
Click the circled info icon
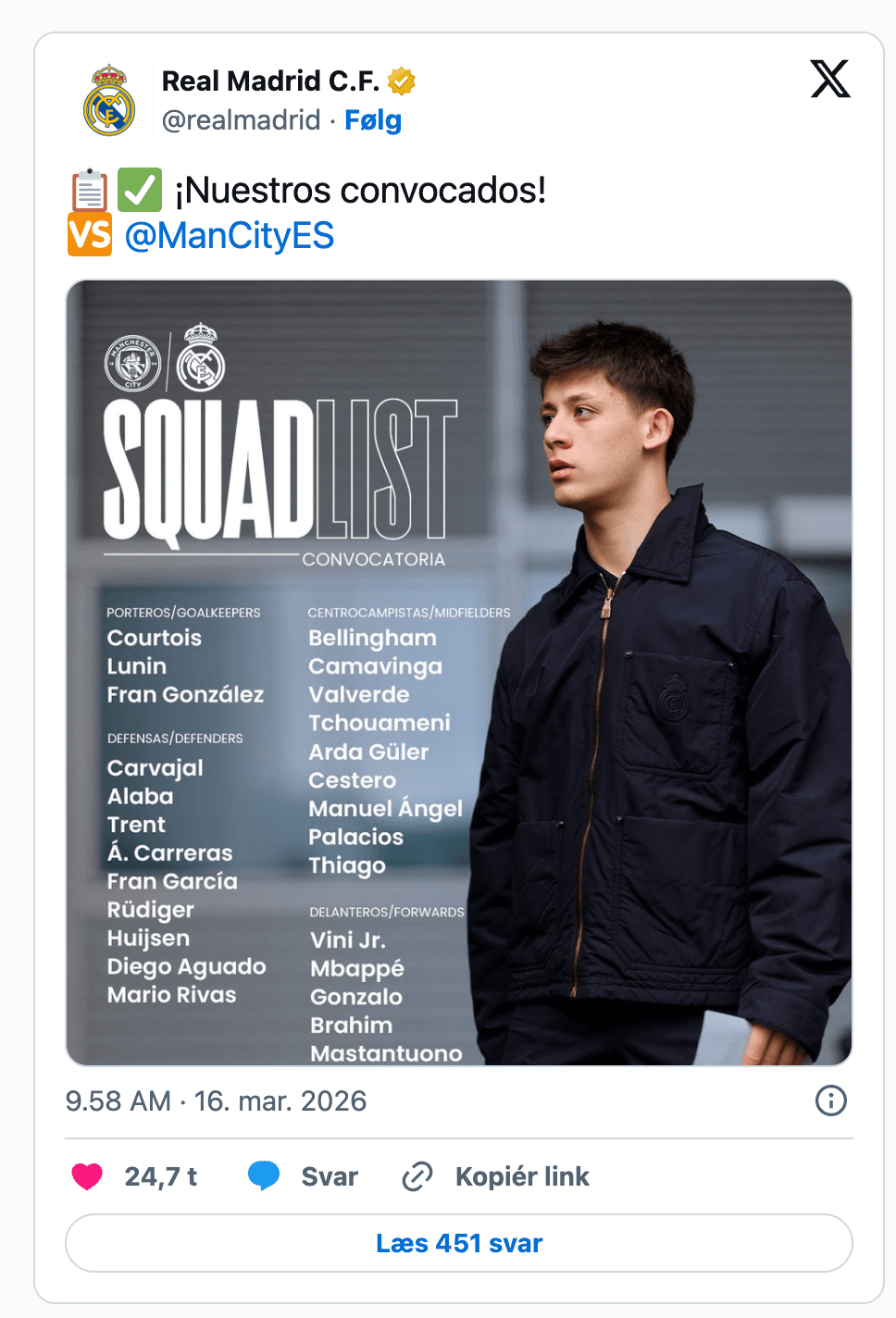830,1100
